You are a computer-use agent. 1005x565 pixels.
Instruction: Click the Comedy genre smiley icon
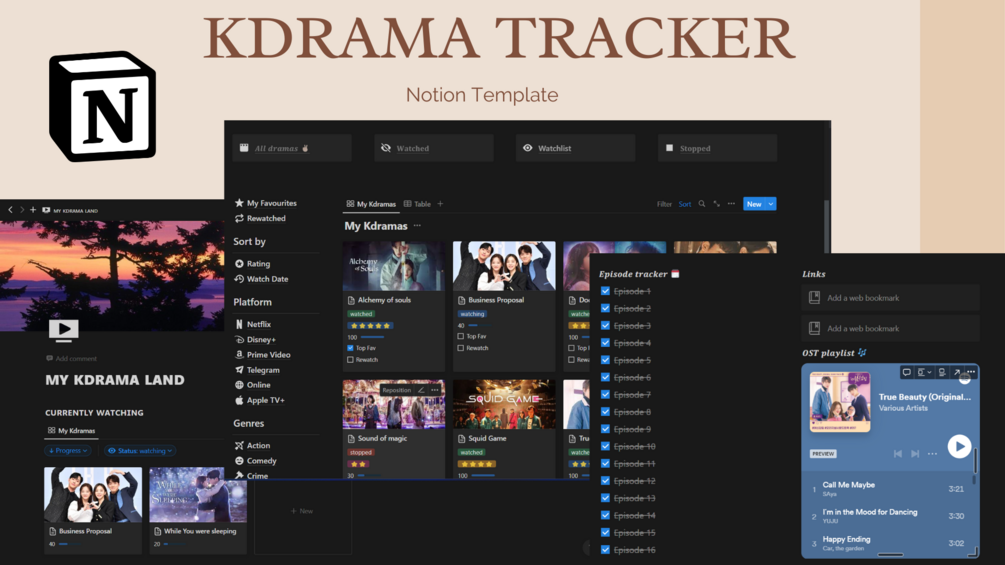[x=239, y=461]
